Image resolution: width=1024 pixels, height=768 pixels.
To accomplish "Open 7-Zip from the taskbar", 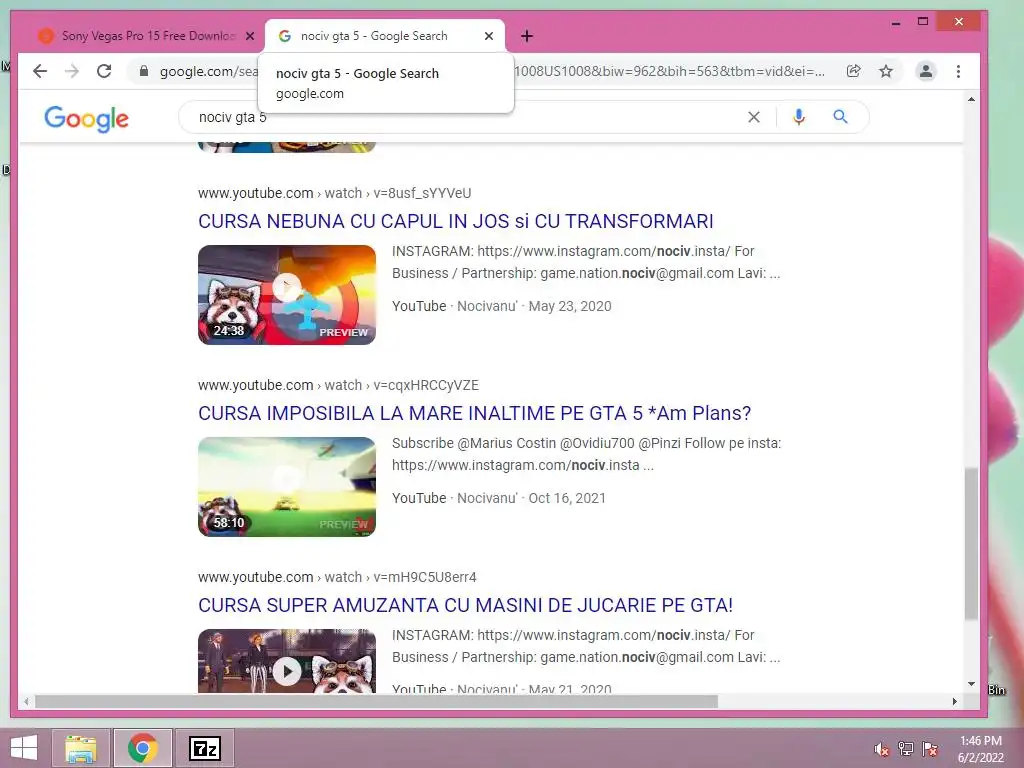I will [204, 748].
